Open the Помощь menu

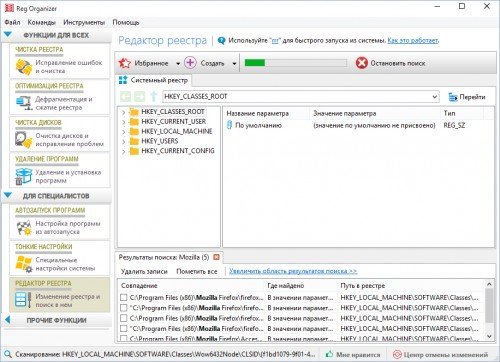click(126, 22)
